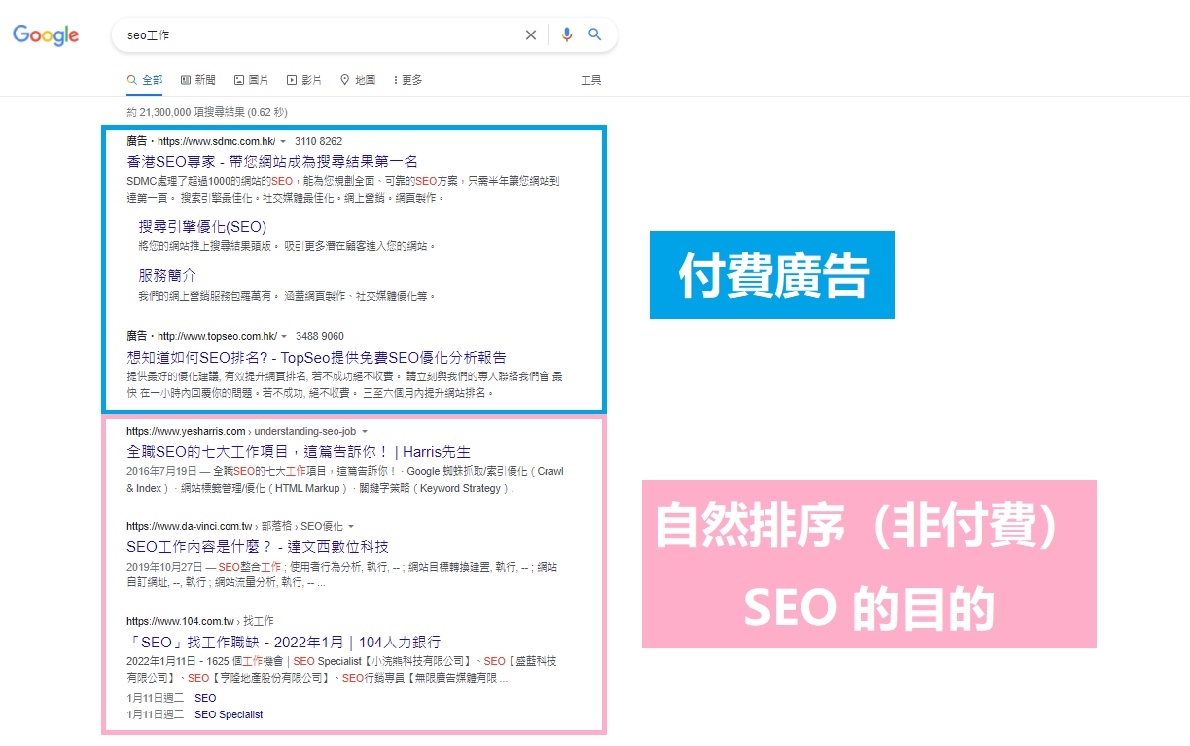Open the 104人力銀行 SEO job listing result

[283, 641]
